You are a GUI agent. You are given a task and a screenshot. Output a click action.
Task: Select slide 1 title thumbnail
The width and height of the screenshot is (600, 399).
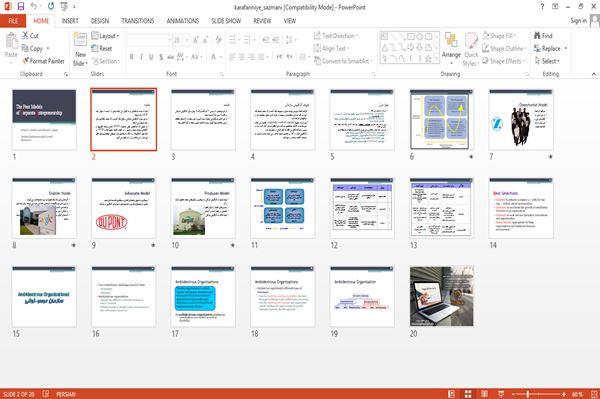click(44, 120)
